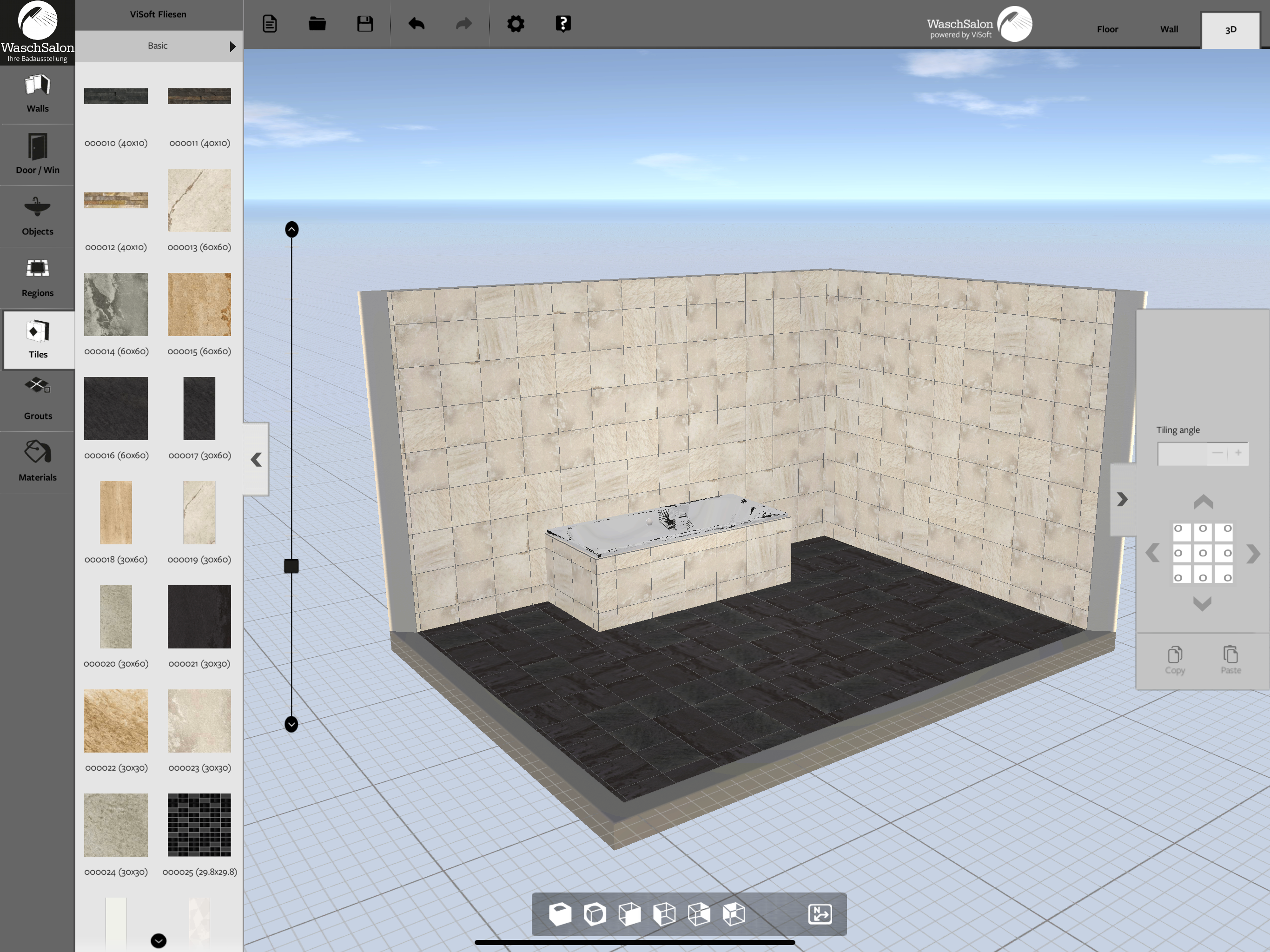Select center tiling anchor point
Image resolution: width=1270 pixels, height=952 pixels.
1203,554
